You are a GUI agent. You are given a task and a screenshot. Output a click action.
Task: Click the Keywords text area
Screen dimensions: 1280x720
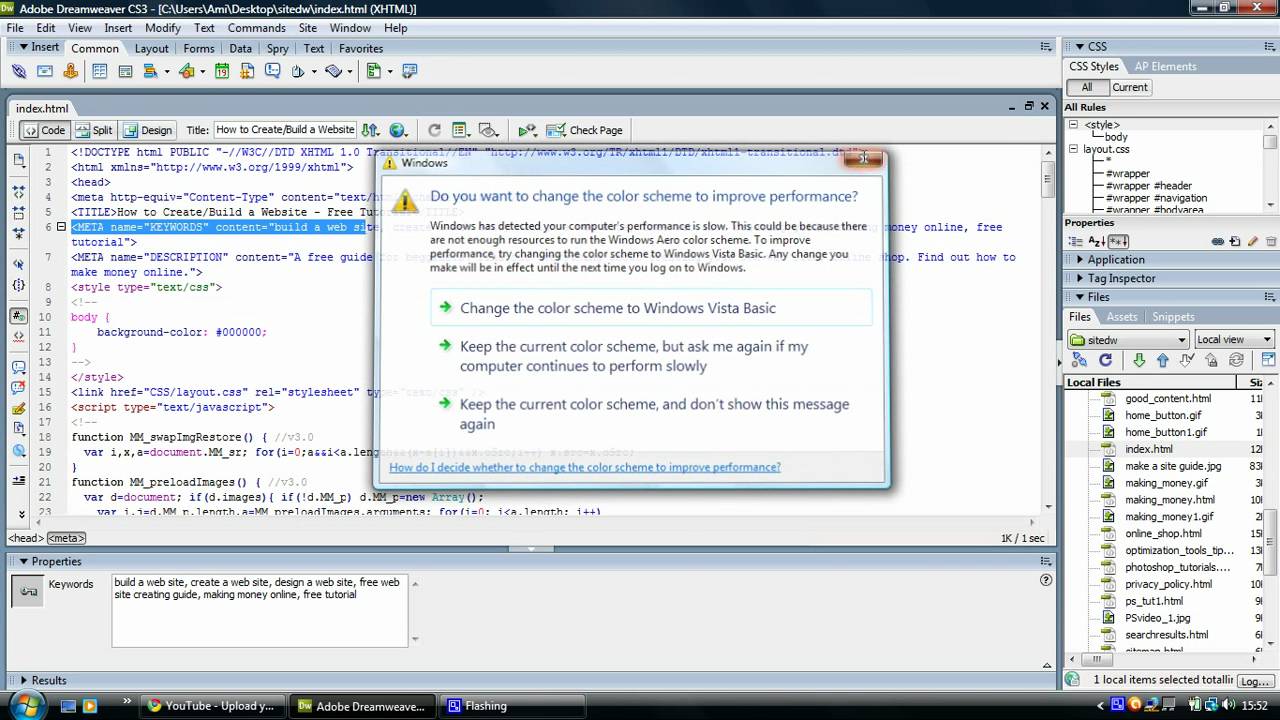(260, 610)
